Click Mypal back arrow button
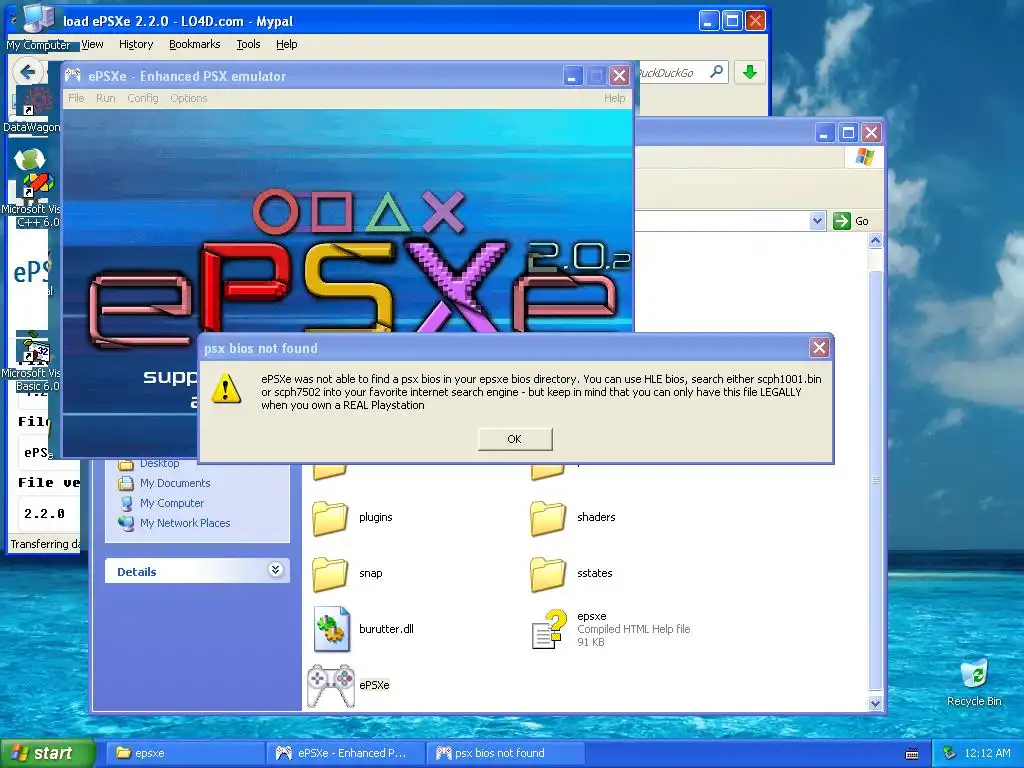This screenshot has width=1024, height=768. pos(27,72)
